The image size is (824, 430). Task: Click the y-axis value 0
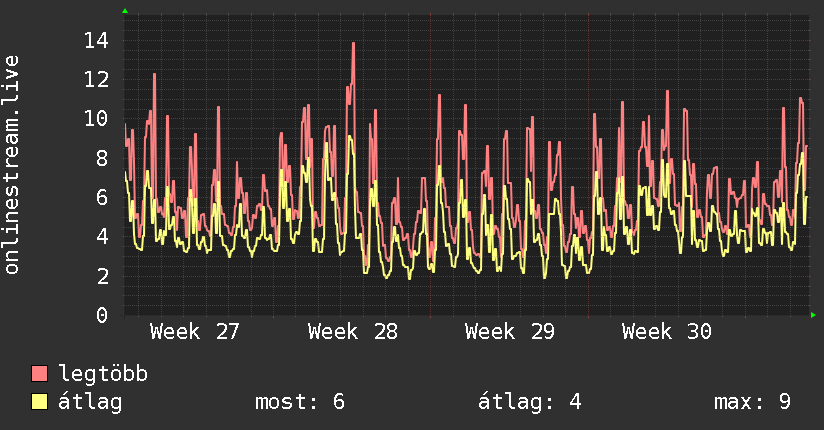point(102,315)
